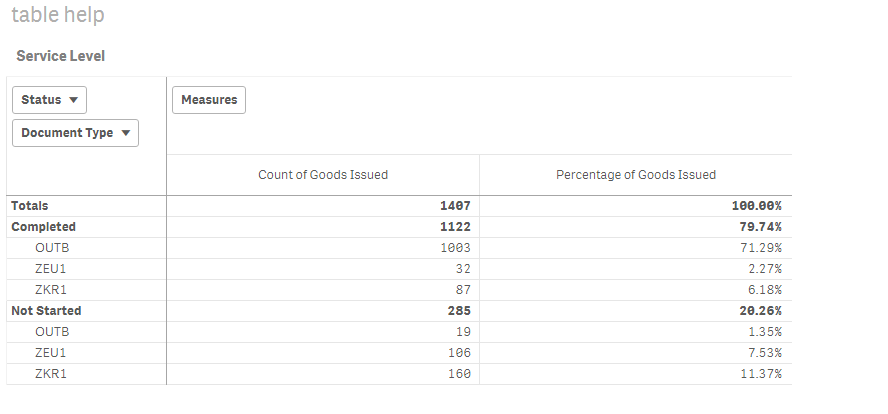888x414 pixels.
Task: Click the Service Level chart title
Action: click(61, 56)
